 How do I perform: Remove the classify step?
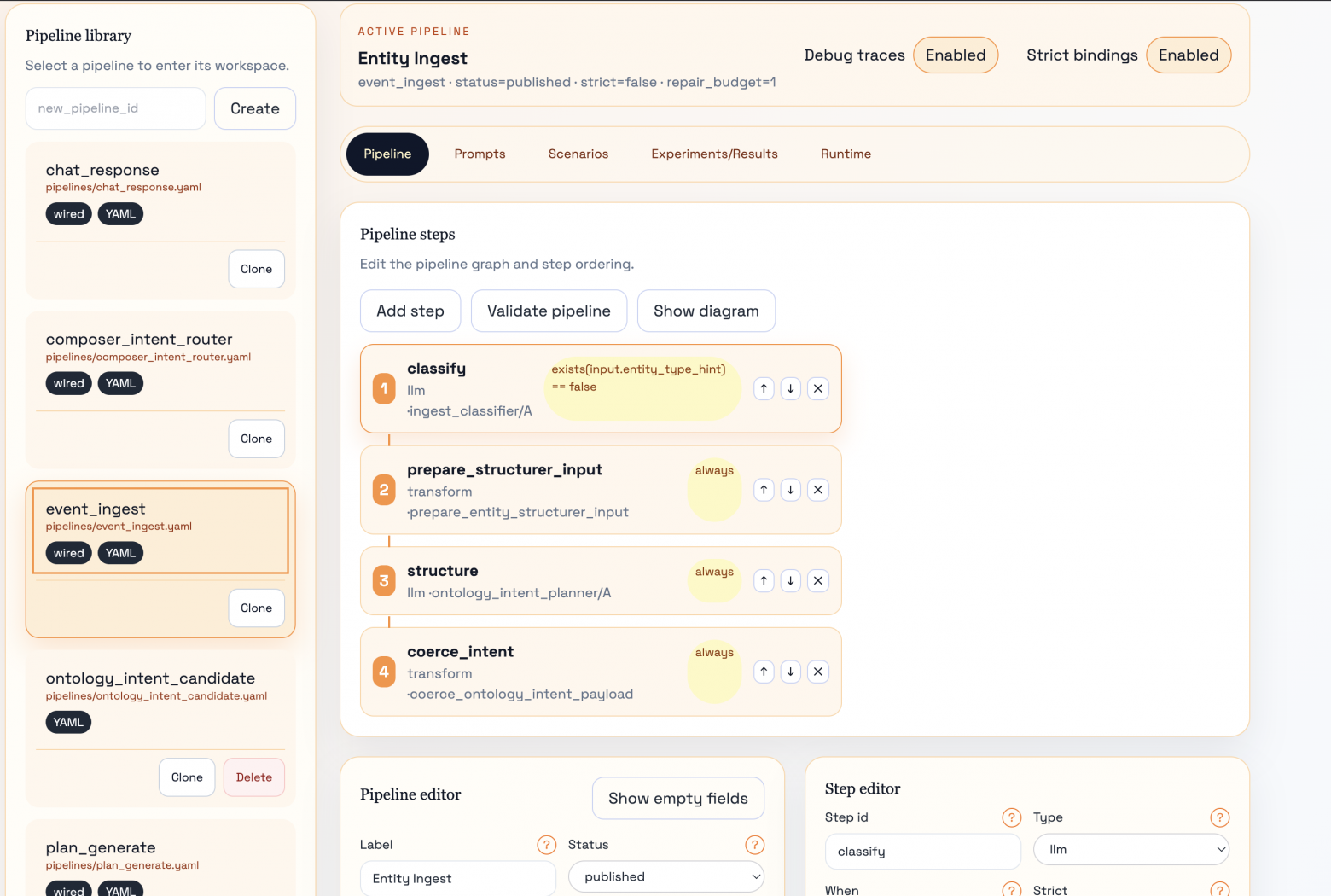818,388
